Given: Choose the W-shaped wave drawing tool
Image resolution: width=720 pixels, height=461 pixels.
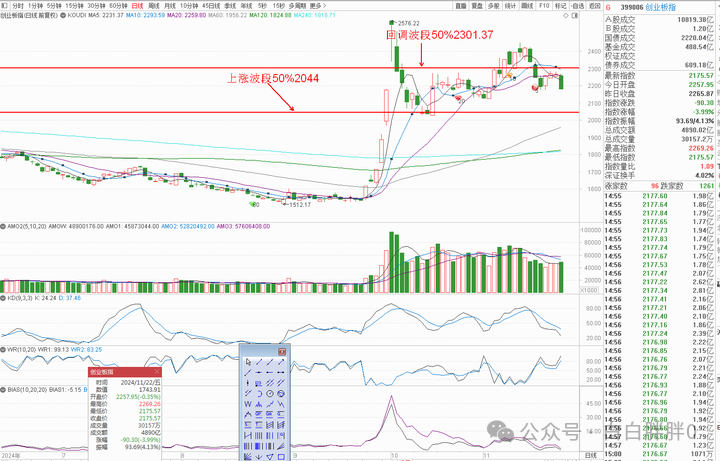Looking at the screenshot, I should (x=248, y=404).
